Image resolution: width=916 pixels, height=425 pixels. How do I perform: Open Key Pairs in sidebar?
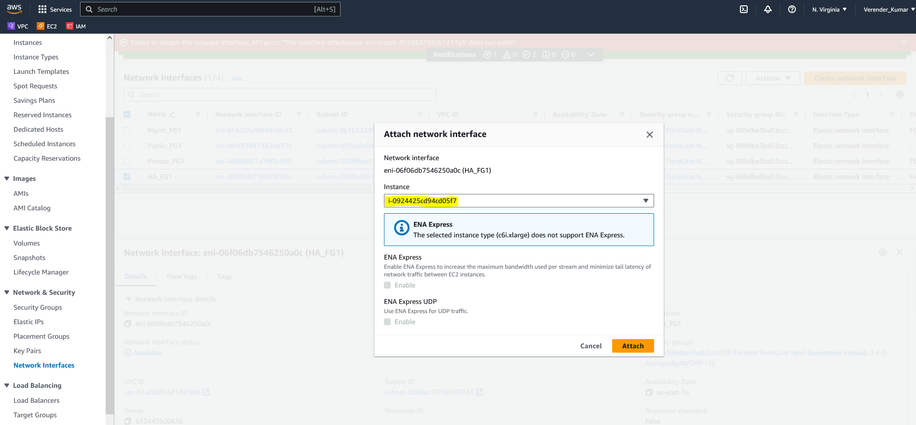(27, 351)
